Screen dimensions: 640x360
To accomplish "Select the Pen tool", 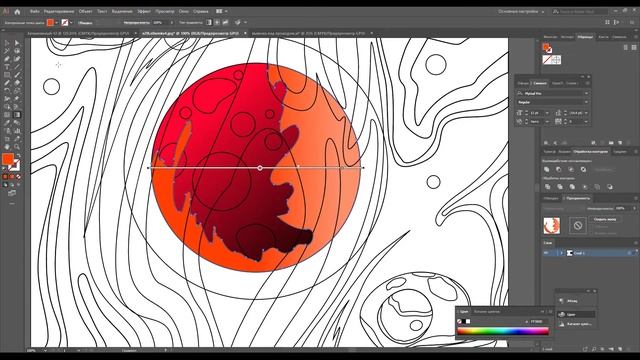I will click(7, 59).
